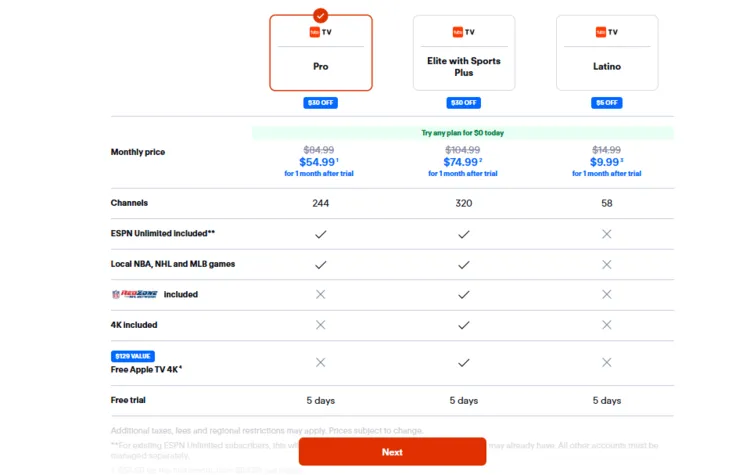Click Latino plan's 4K included X mark
750x475 pixels.
pyautogui.click(x=607, y=325)
